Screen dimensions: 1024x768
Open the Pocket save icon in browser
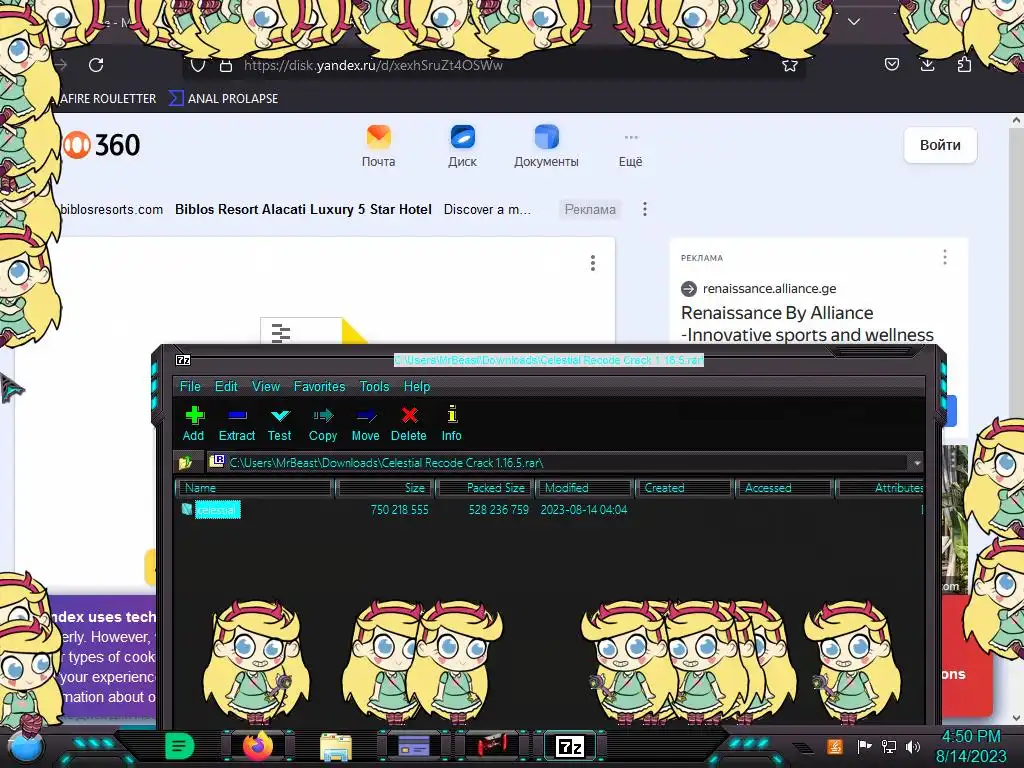(x=891, y=64)
